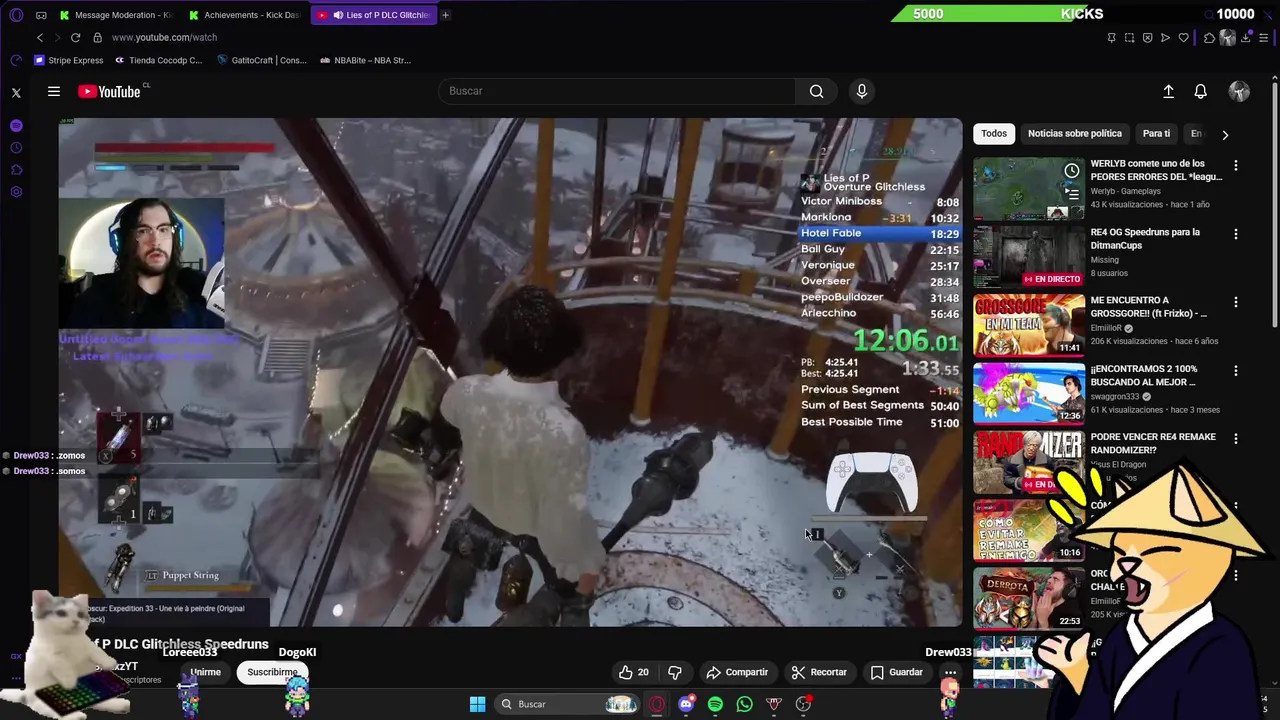Subscribe using the Suscribirme button
1280x720 pixels.
pyautogui.click(x=272, y=672)
